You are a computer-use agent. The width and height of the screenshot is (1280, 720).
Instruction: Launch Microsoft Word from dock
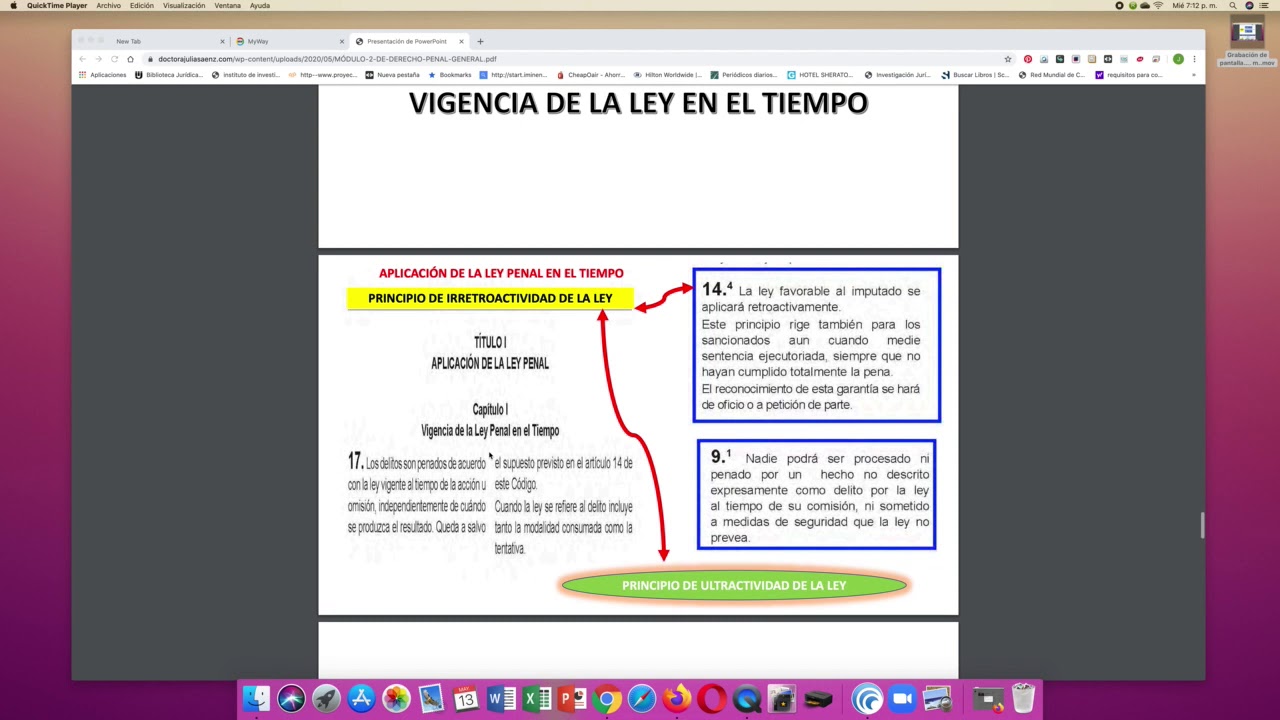[x=501, y=698]
